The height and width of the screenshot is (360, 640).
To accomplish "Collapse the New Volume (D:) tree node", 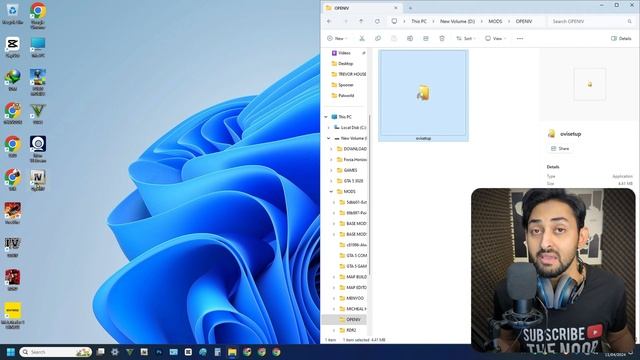I will pyautogui.click(x=329, y=138).
